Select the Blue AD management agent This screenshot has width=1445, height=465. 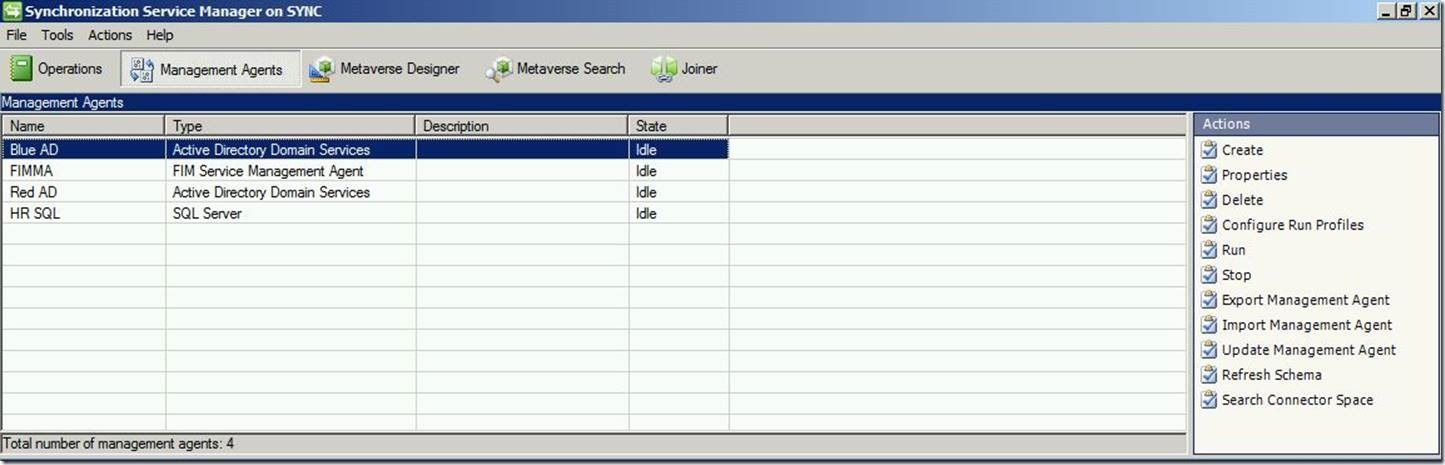(x=365, y=150)
